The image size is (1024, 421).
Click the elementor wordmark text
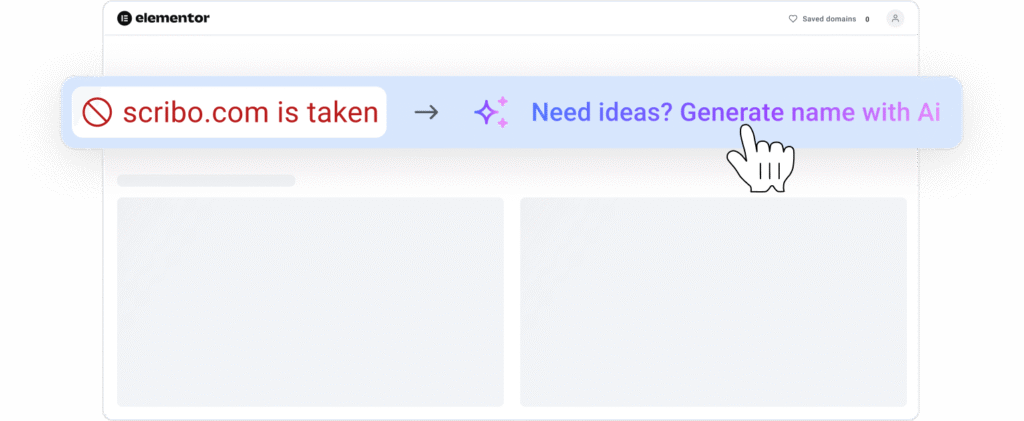pos(172,18)
